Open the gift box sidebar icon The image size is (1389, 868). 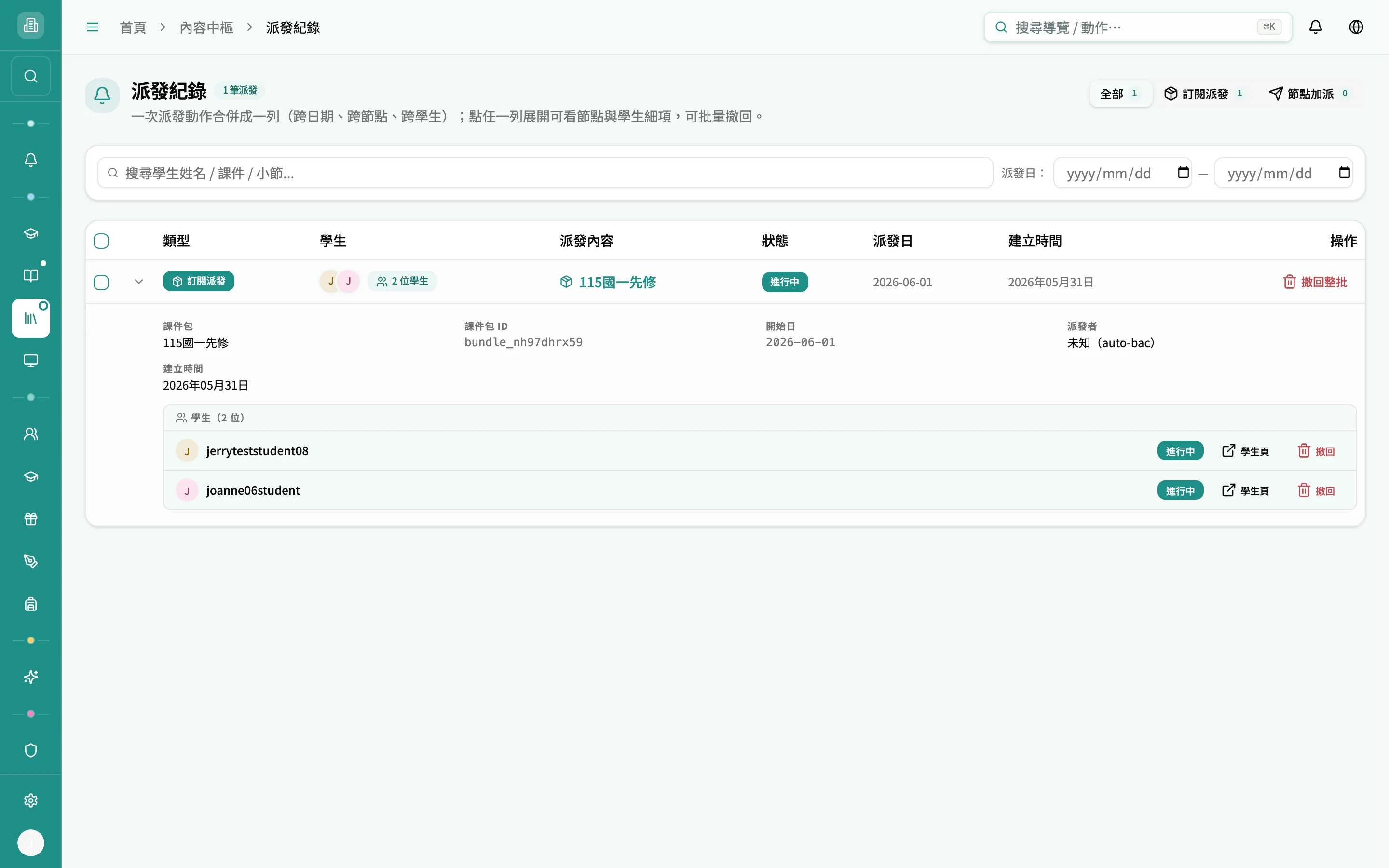point(31,519)
